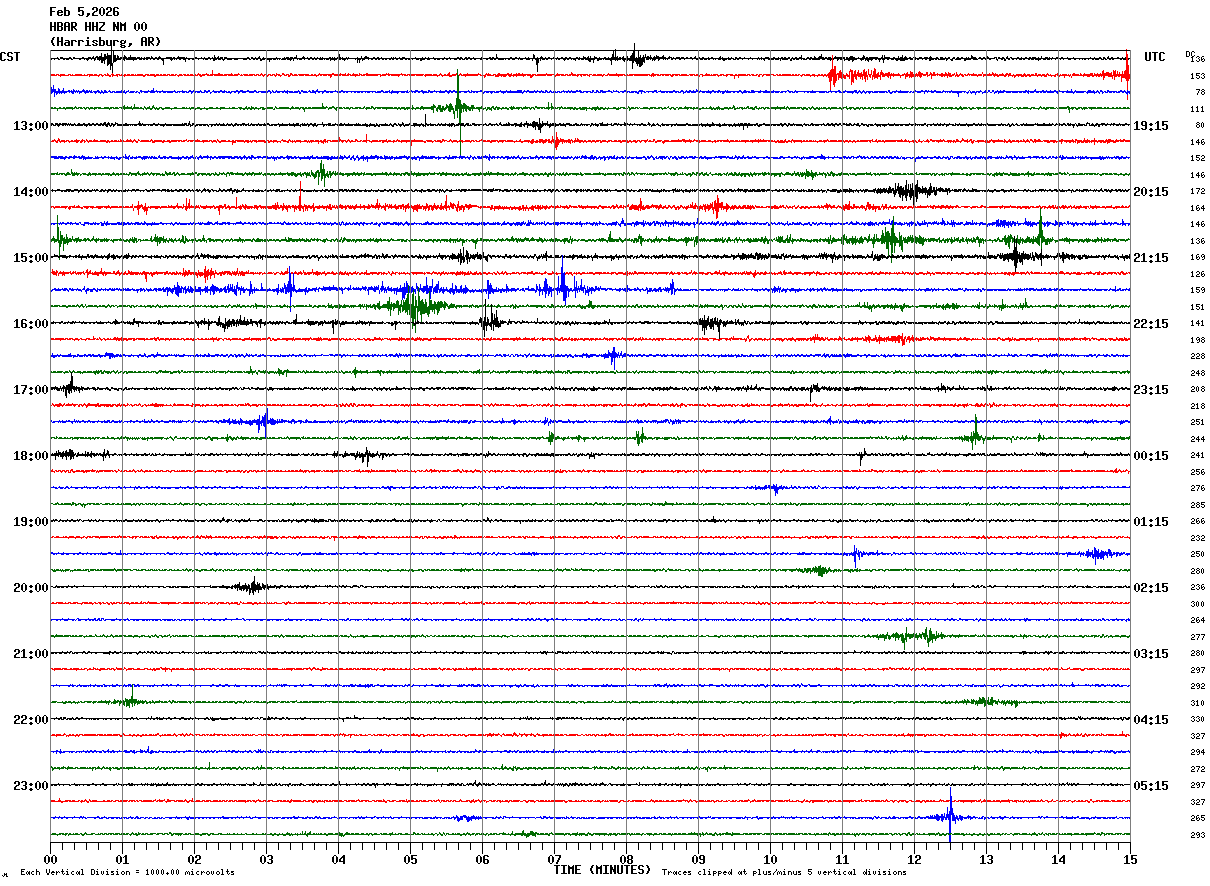Click the '14:00' CST hour label
Viewport: 1210px width, 886px height.
click(30, 192)
